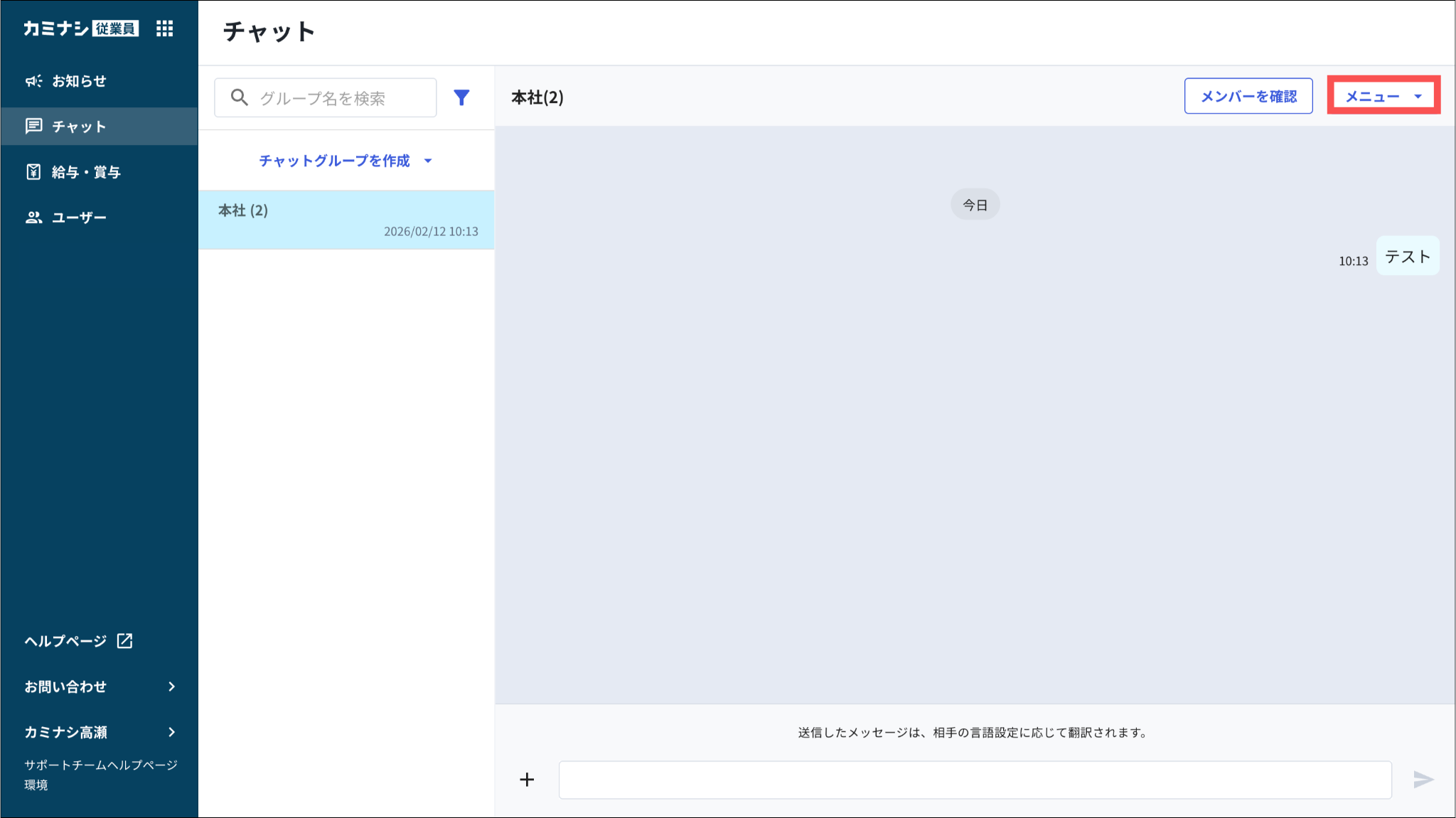
Task: Click the 給与・賞与 payslip icon
Action: coord(33,172)
